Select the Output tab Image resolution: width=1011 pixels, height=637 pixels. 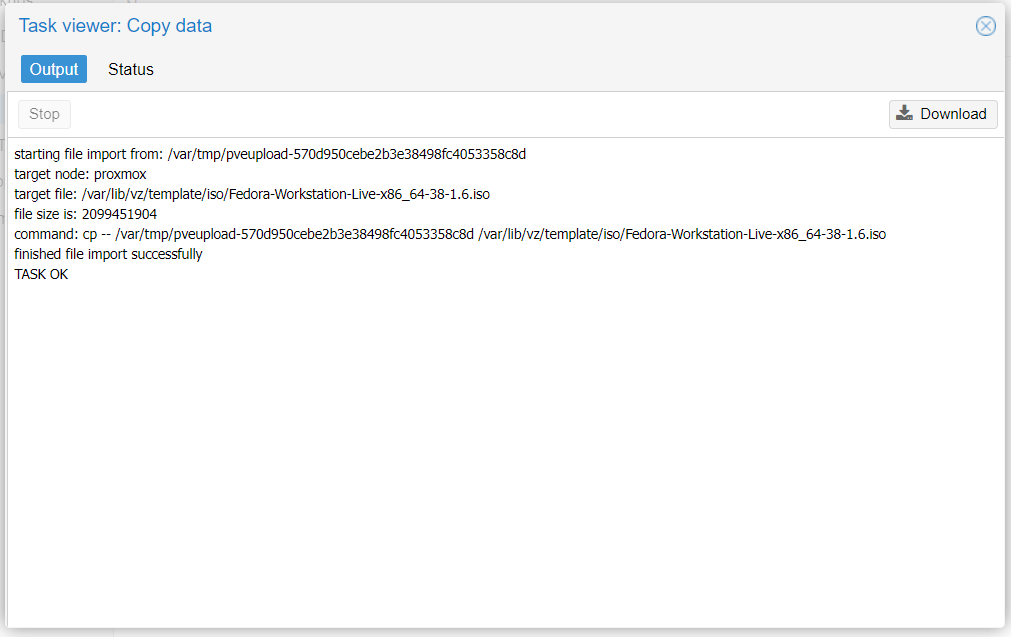click(x=54, y=69)
